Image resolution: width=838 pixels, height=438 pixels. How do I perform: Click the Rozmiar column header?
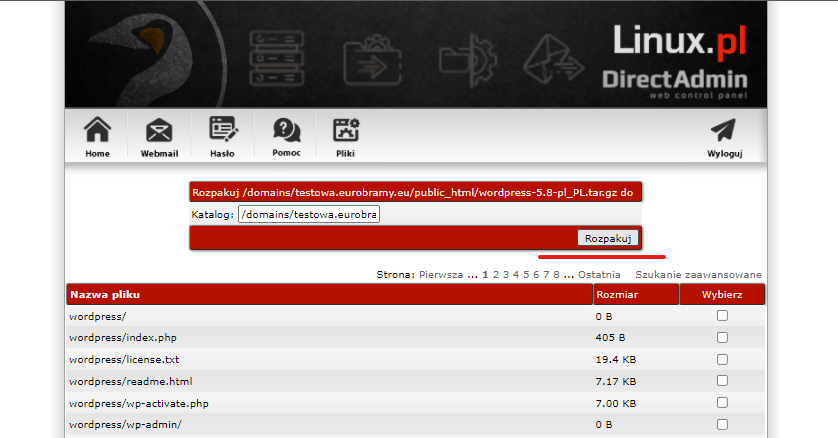tap(617, 295)
